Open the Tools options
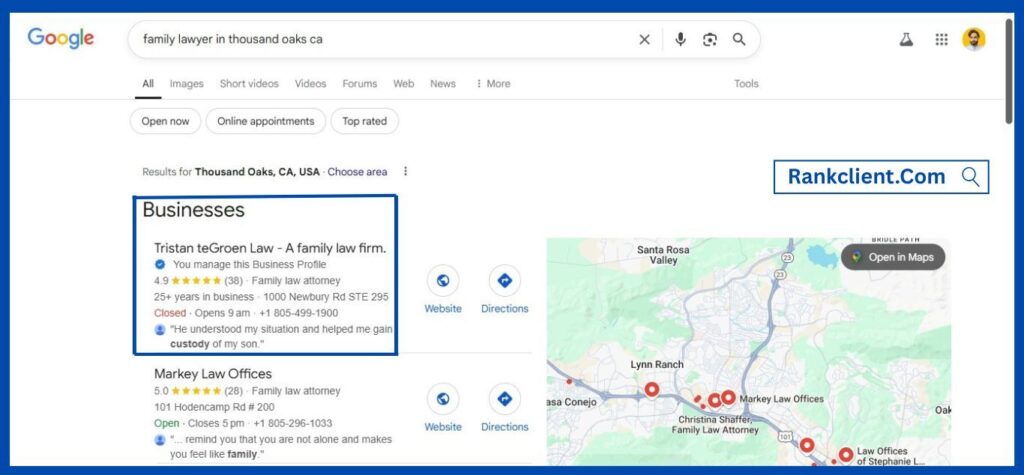 coord(746,84)
